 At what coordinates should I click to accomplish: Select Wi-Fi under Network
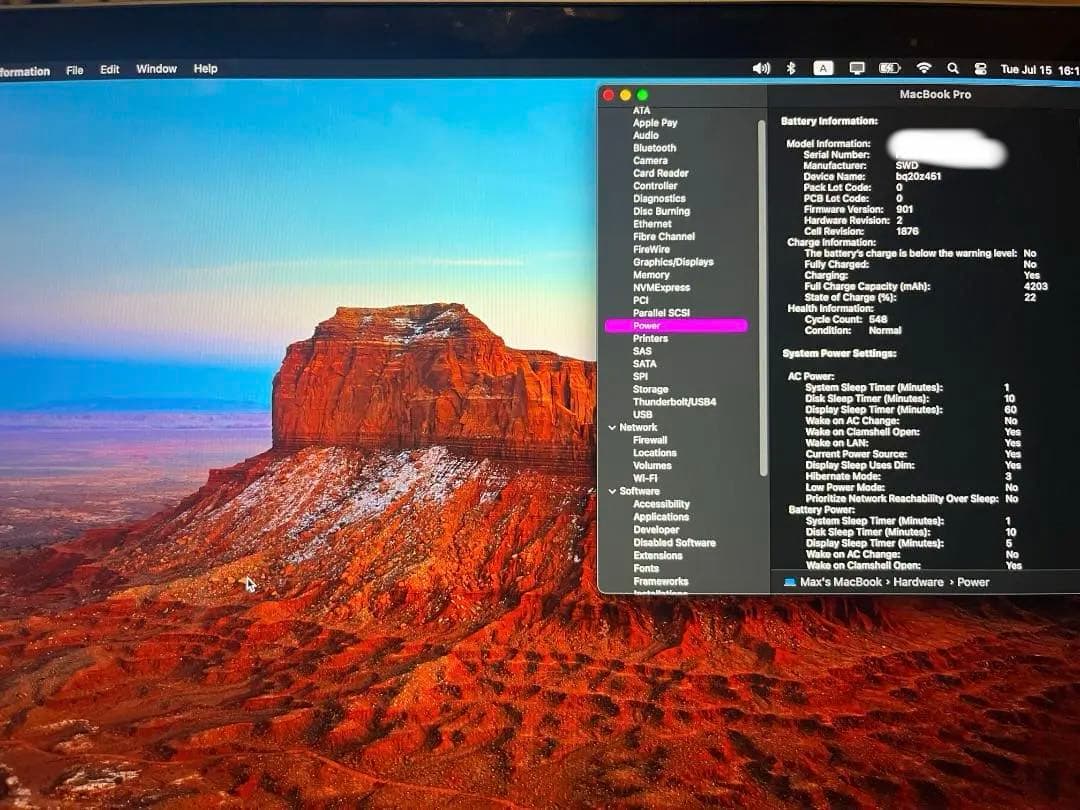click(645, 478)
